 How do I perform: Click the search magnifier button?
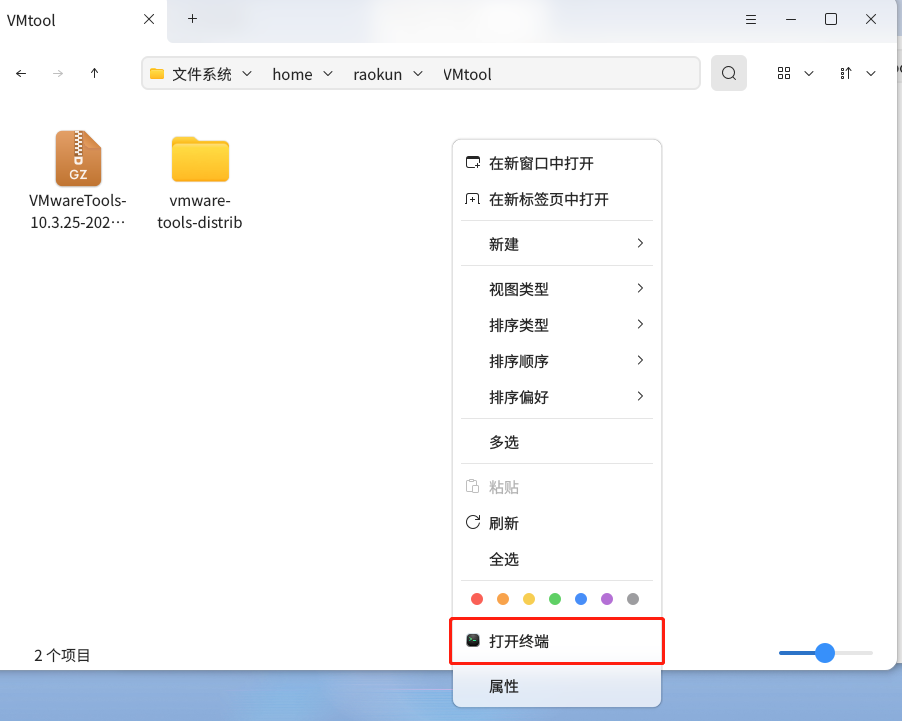(x=729, y=73)
